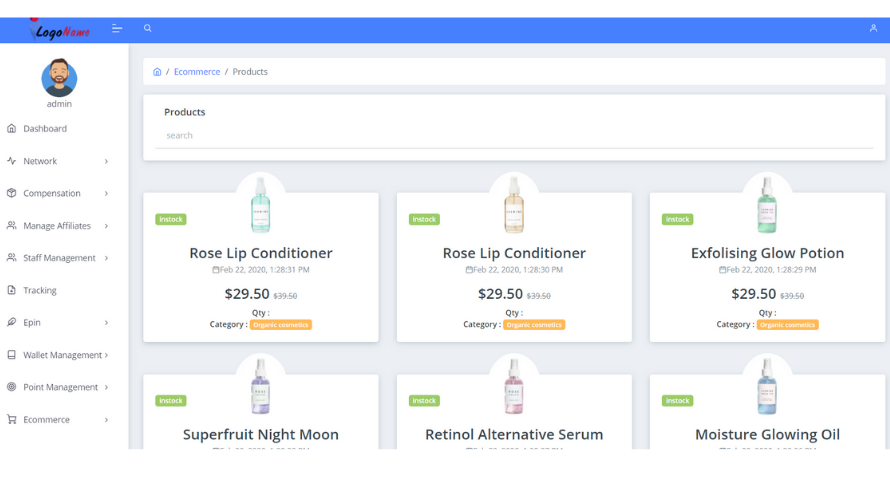Screen dimensions: 890x500
Task: Click the admin avatar picture
Action: [59, 78]
